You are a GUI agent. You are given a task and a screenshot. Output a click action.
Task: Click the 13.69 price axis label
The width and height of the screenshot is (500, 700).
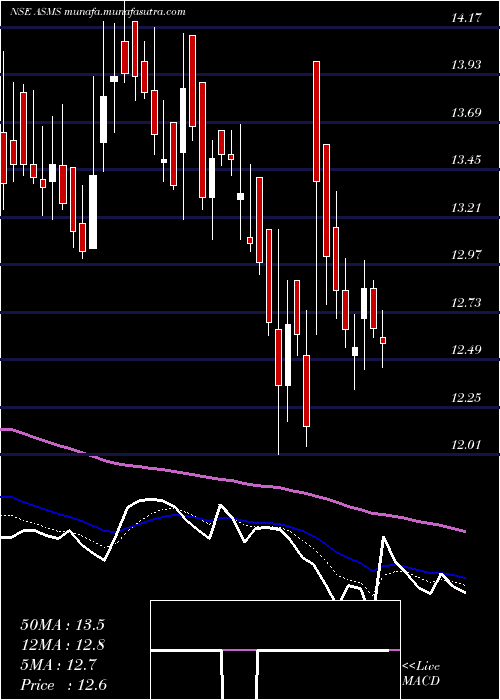point(467,113)
